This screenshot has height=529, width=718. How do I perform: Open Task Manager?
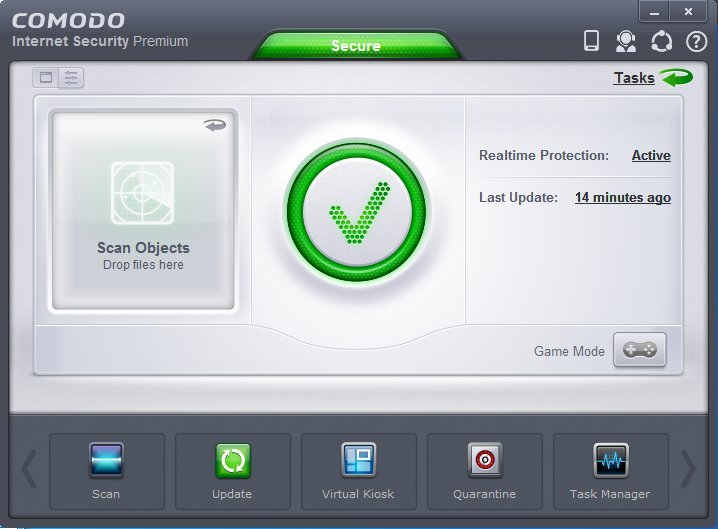click(611, 471)
